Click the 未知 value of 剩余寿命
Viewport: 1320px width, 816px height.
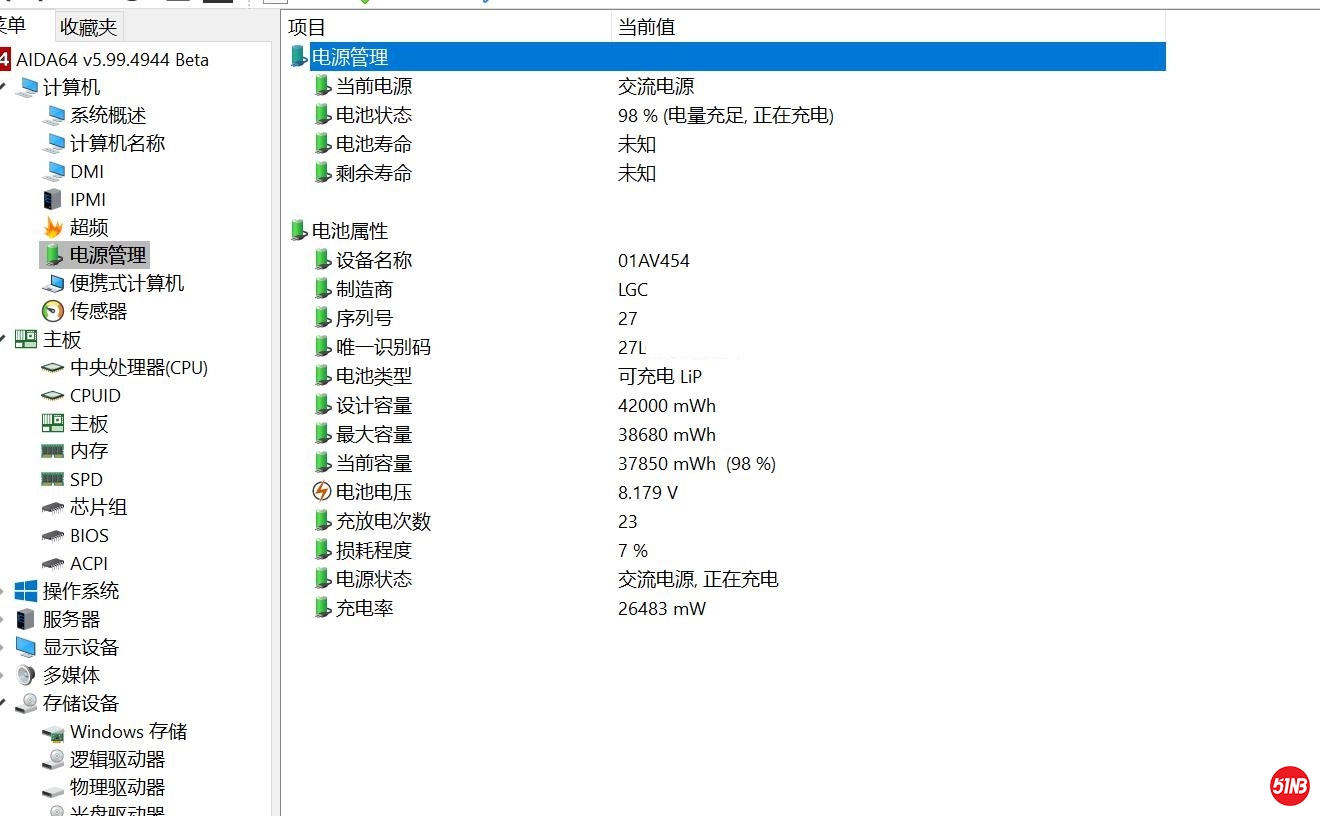(x=637, y=173)
